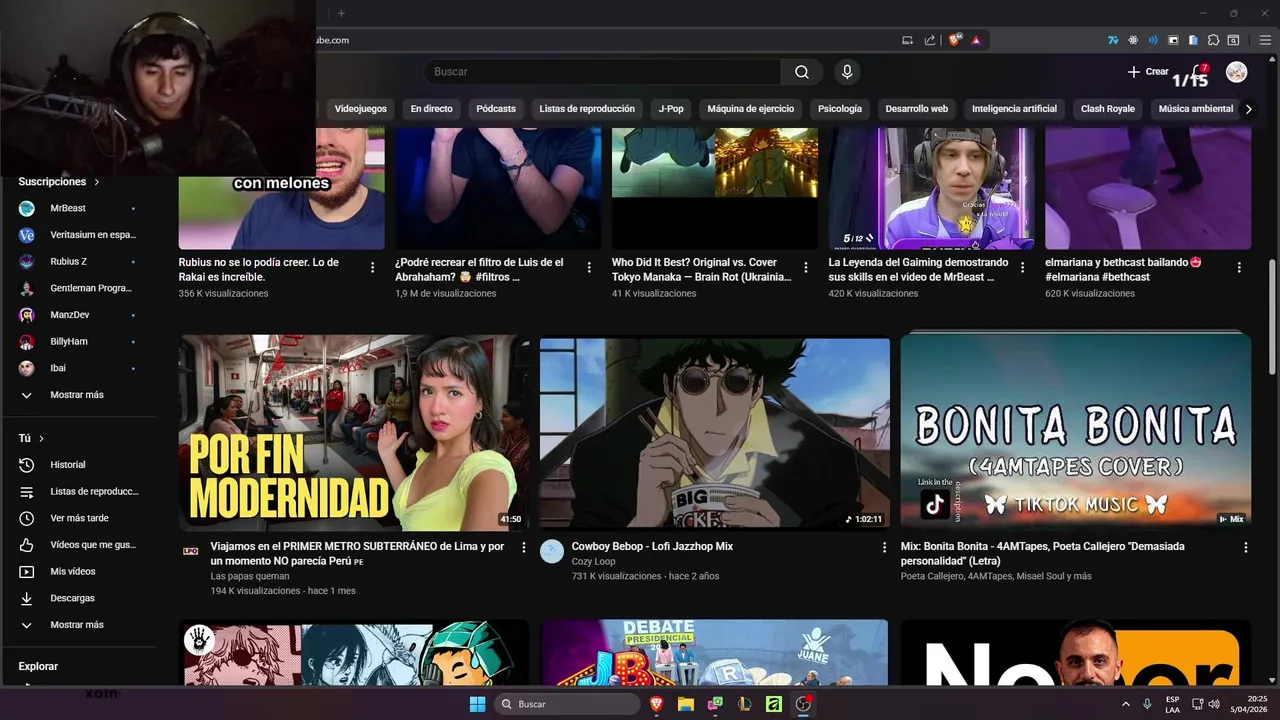The height and width of the screenshot is (720, 1280).
Task: Open the POR FIN MODERNIDAD video thumbnail
Action: click(x=354, y=432)
